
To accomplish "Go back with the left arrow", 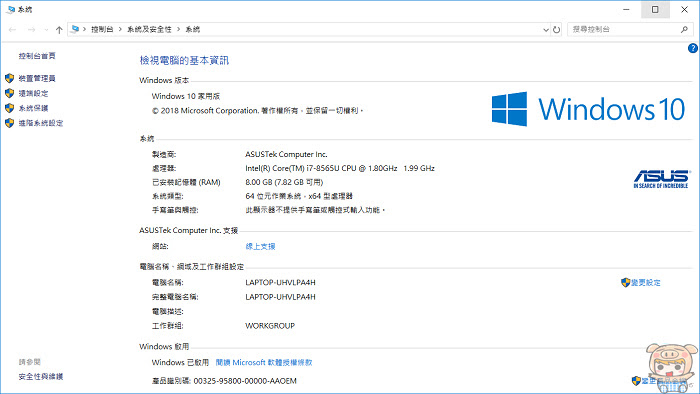I will click(x=12, y=29).
